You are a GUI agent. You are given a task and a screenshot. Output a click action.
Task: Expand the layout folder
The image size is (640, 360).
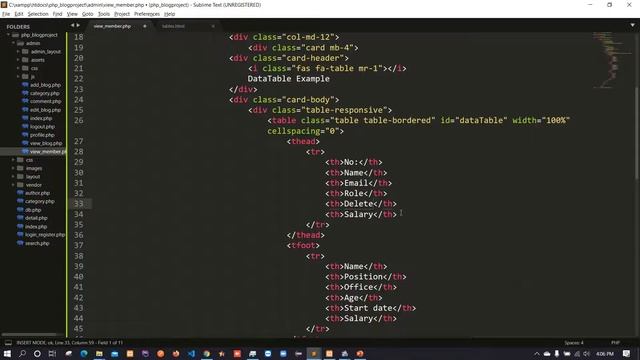(x=13, y=177)
